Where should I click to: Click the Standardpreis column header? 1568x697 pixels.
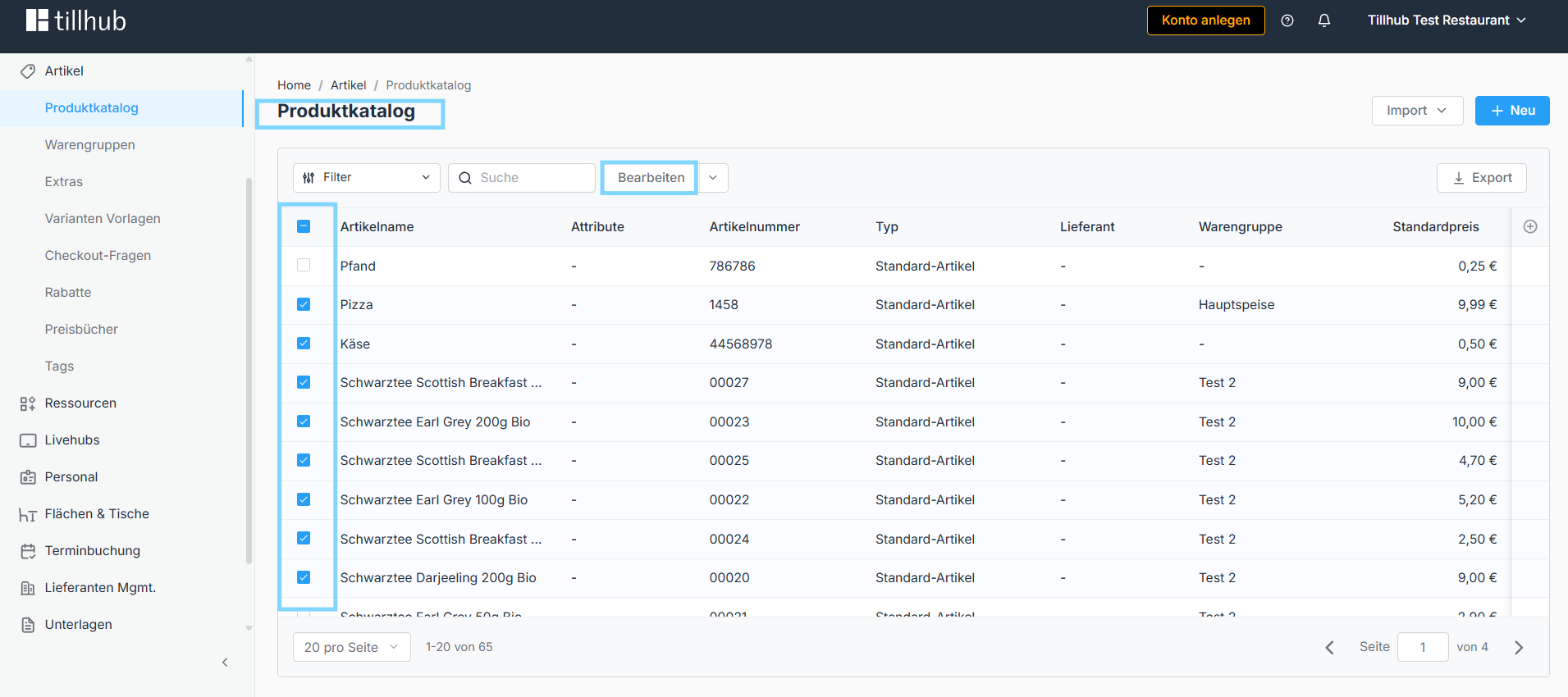pos(1436,227)
